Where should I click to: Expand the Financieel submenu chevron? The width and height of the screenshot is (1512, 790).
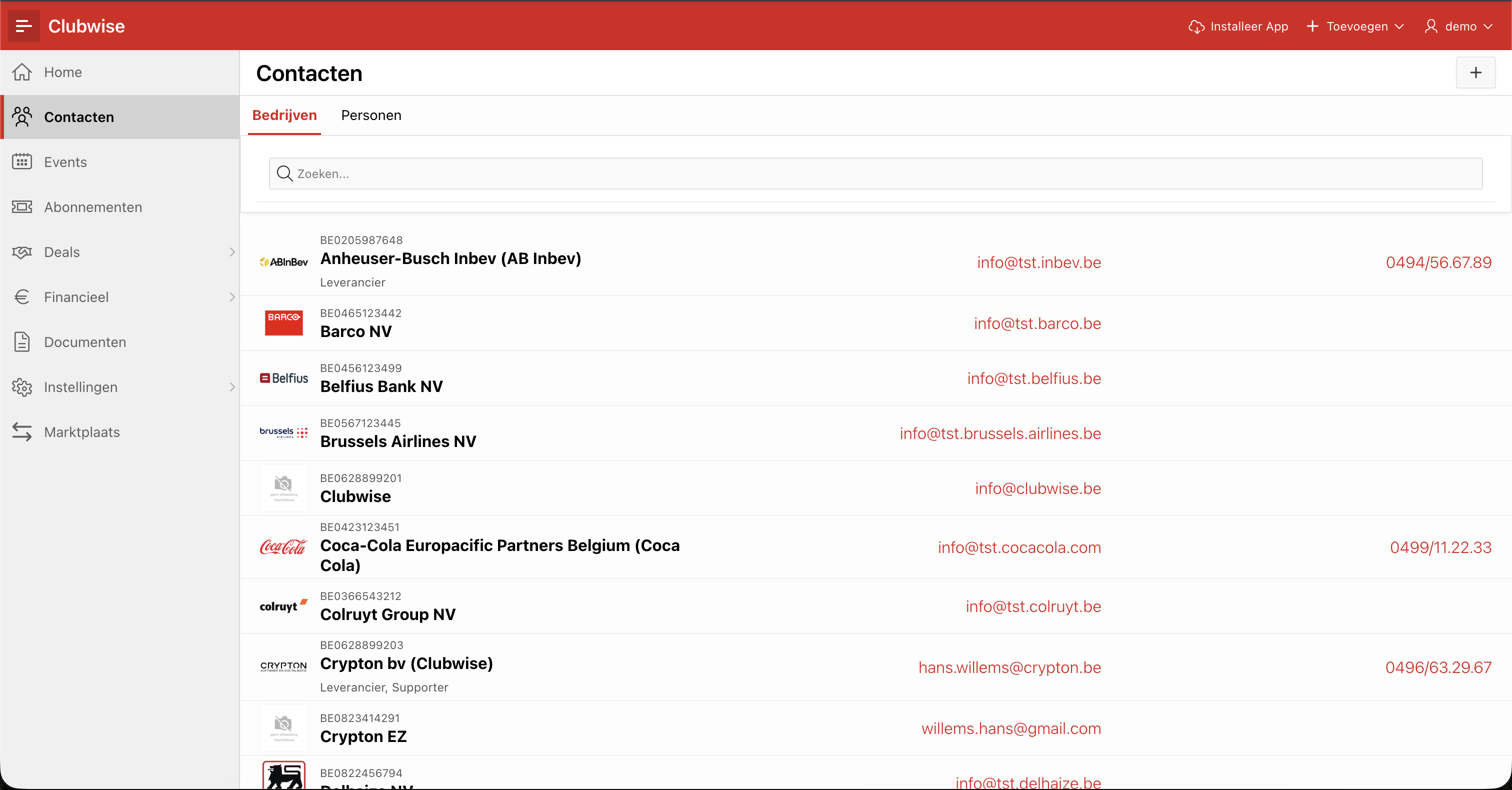pyautogui.click(x=232, y=297)
